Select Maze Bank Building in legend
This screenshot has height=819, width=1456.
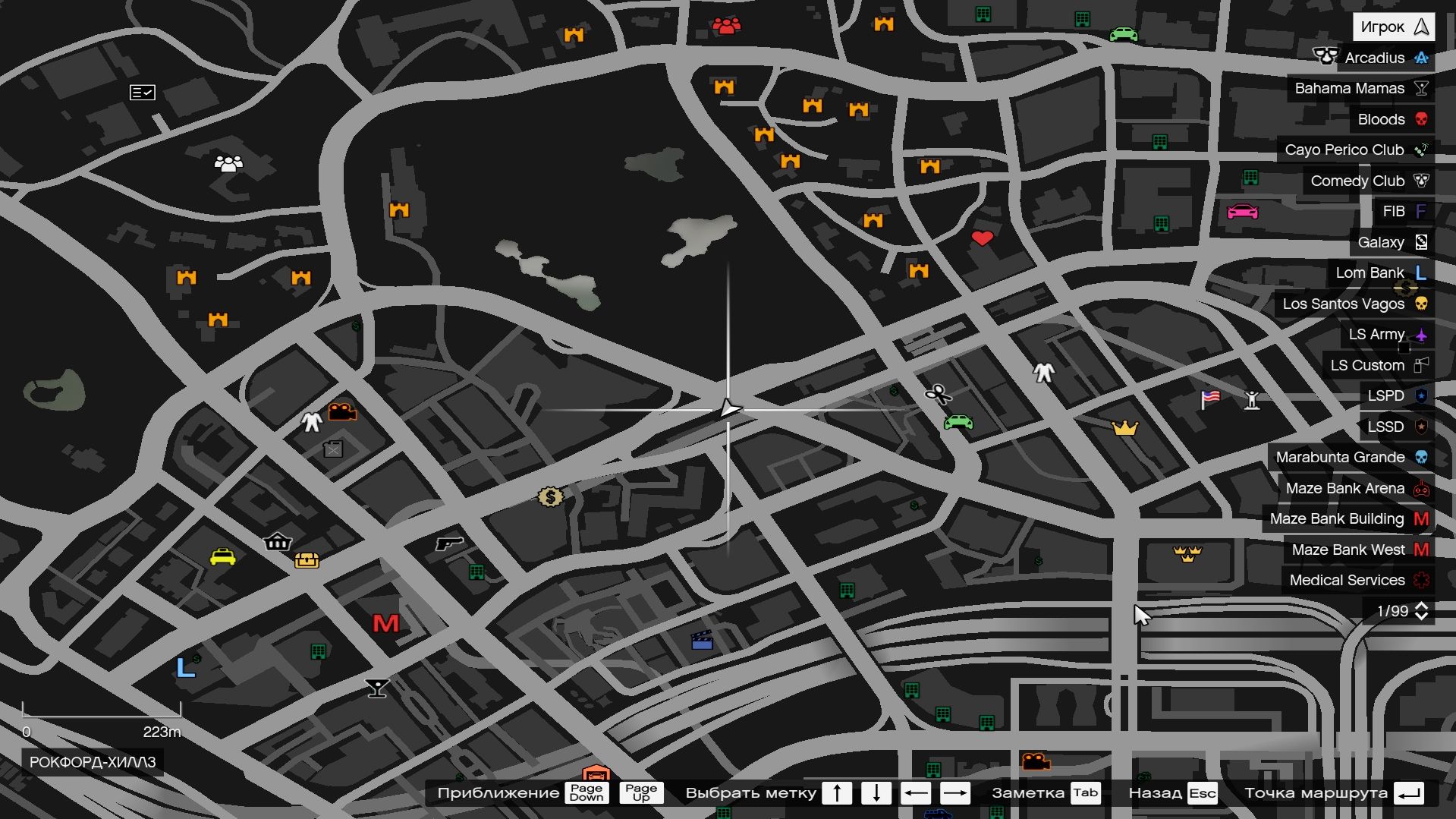(1348, 518)
